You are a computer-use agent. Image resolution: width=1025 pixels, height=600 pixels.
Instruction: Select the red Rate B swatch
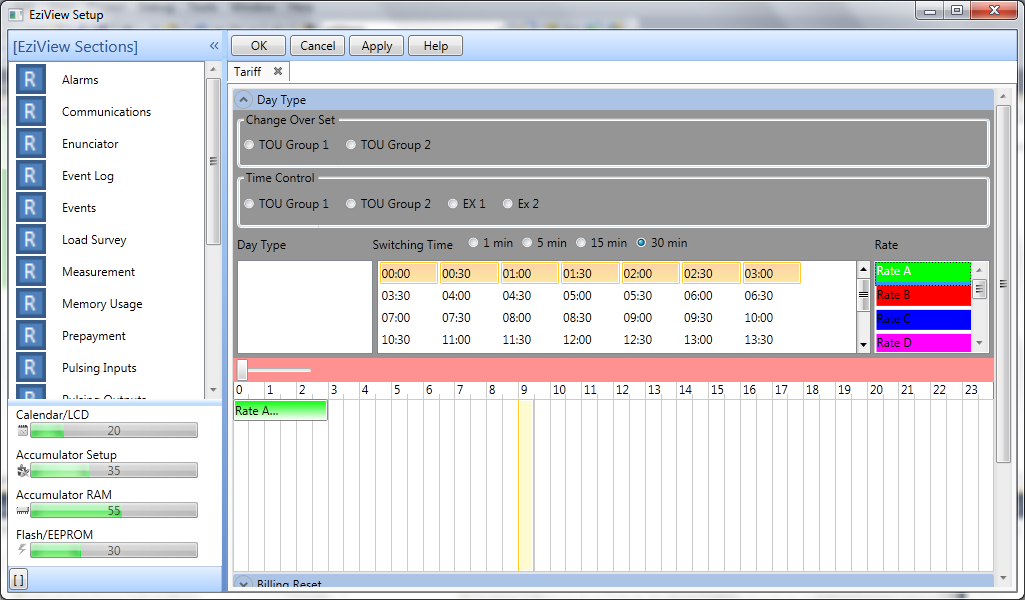coord(923,295)
